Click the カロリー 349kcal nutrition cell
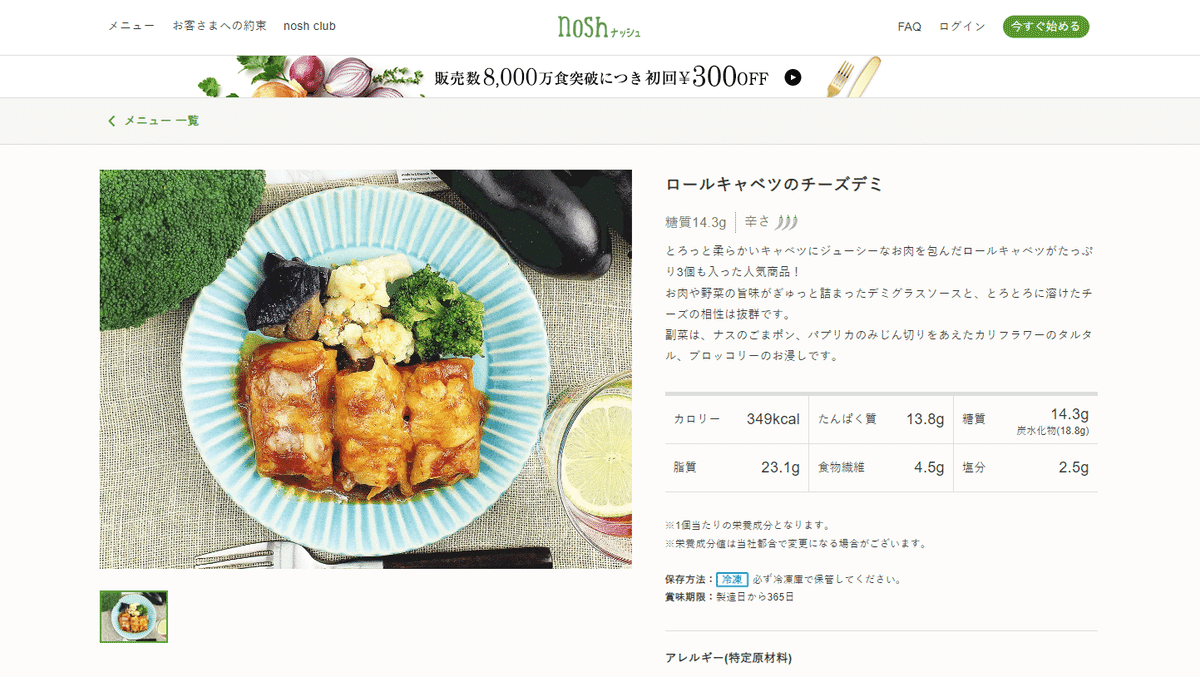The image size is (1200, 677). (737, 419)
